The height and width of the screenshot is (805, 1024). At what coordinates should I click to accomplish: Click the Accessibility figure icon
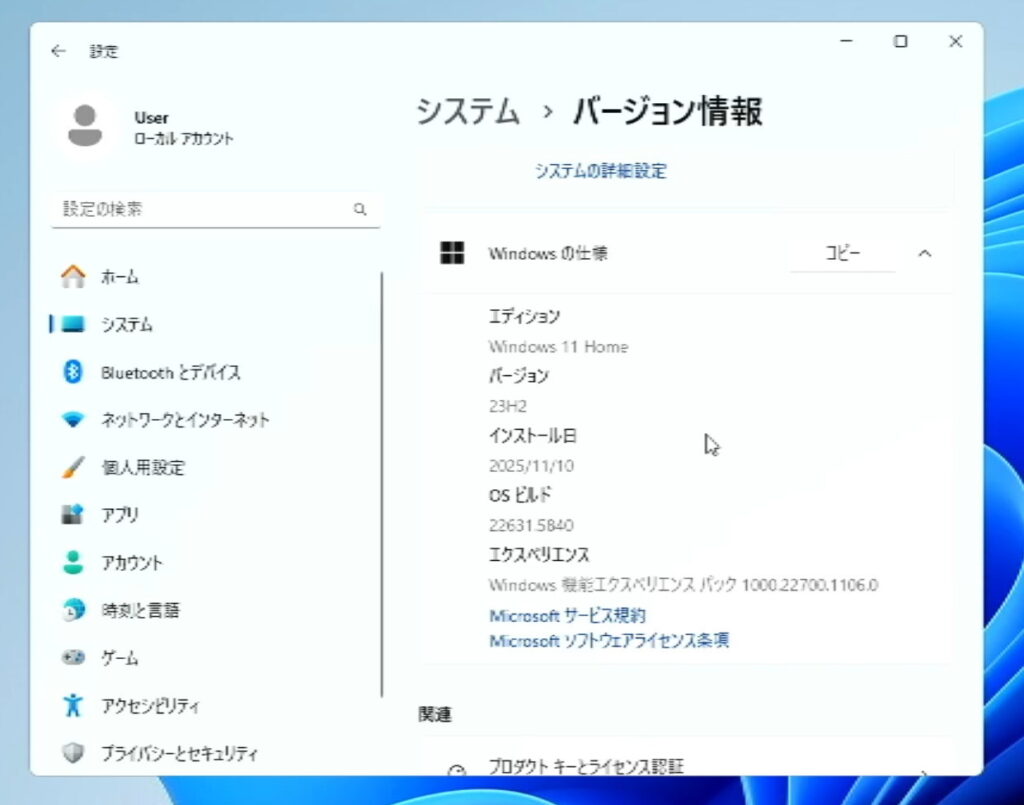pyautogui.click(x=73, y=705)
